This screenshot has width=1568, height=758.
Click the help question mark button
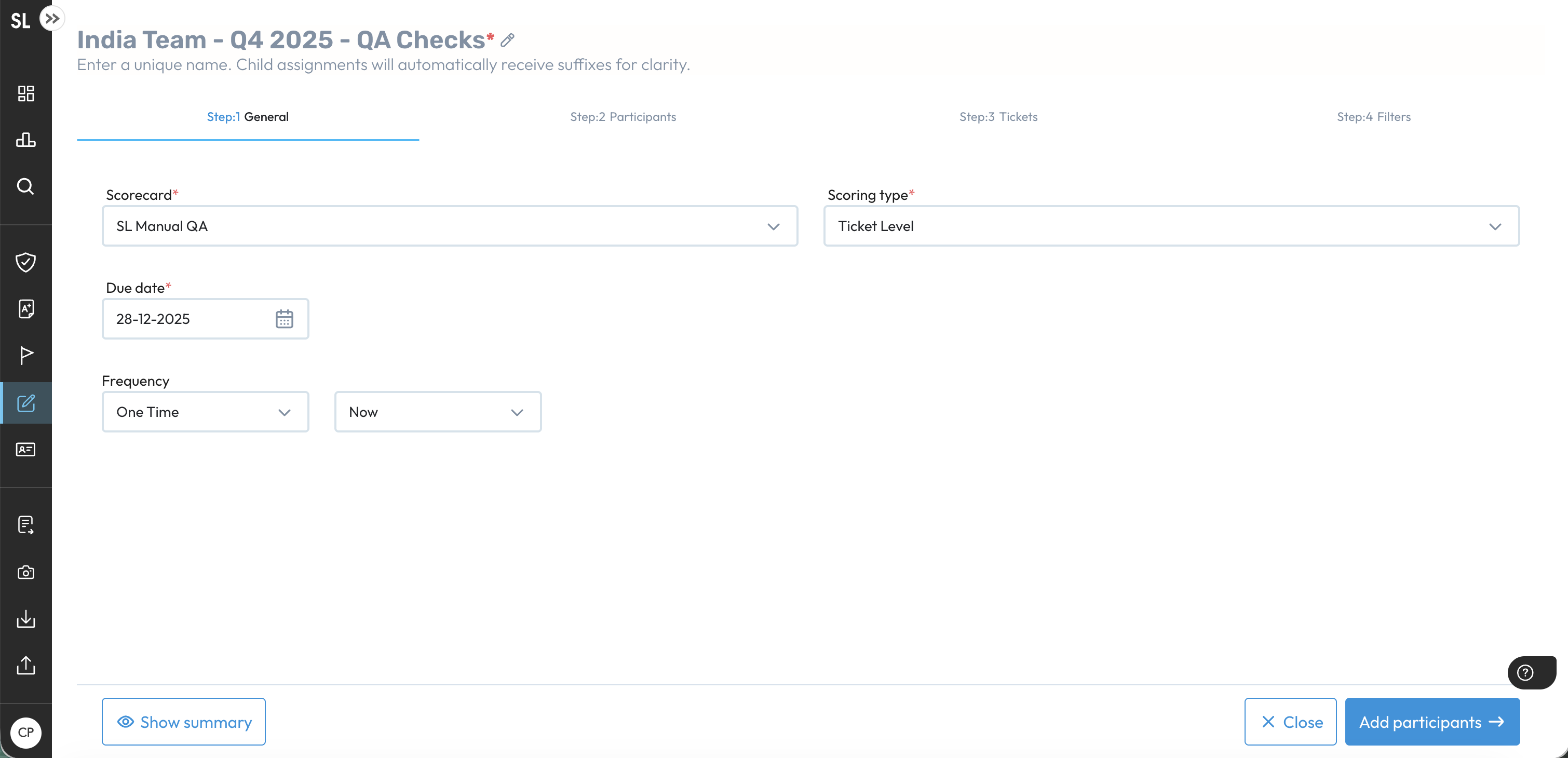(x=1525, y=672)
